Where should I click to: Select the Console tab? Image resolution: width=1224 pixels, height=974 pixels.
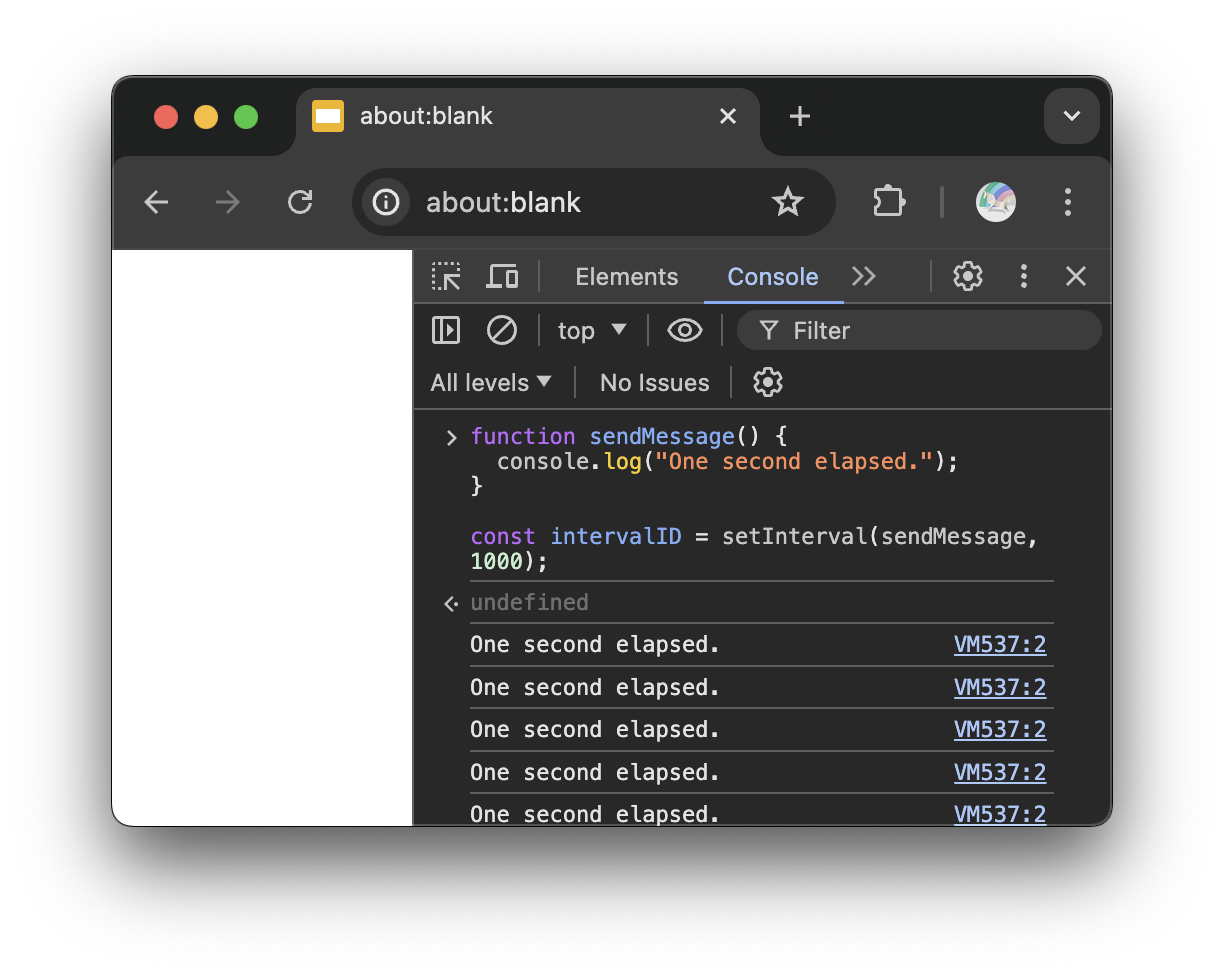[773, 277]
